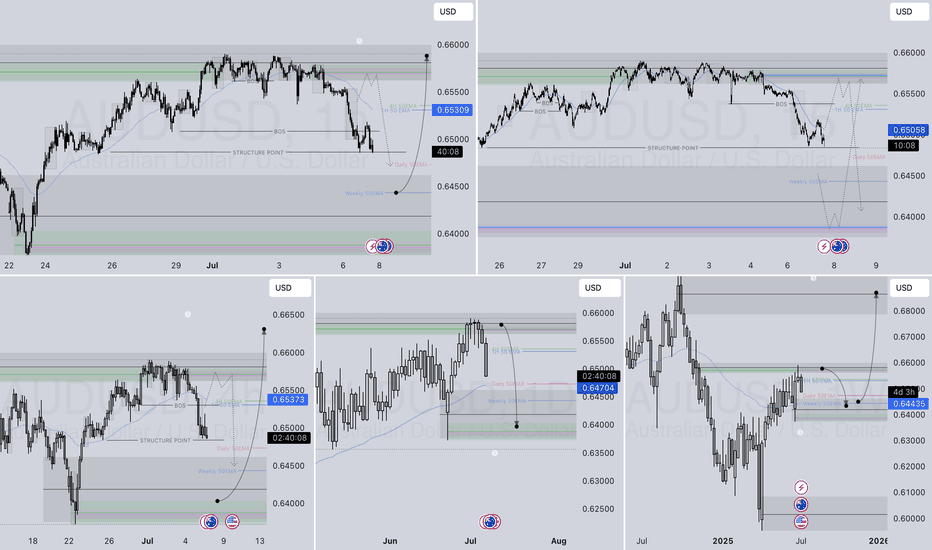The image size is (932, 550).
Task: Click the 0.62500 price axis value
Action: click(597, 509)
